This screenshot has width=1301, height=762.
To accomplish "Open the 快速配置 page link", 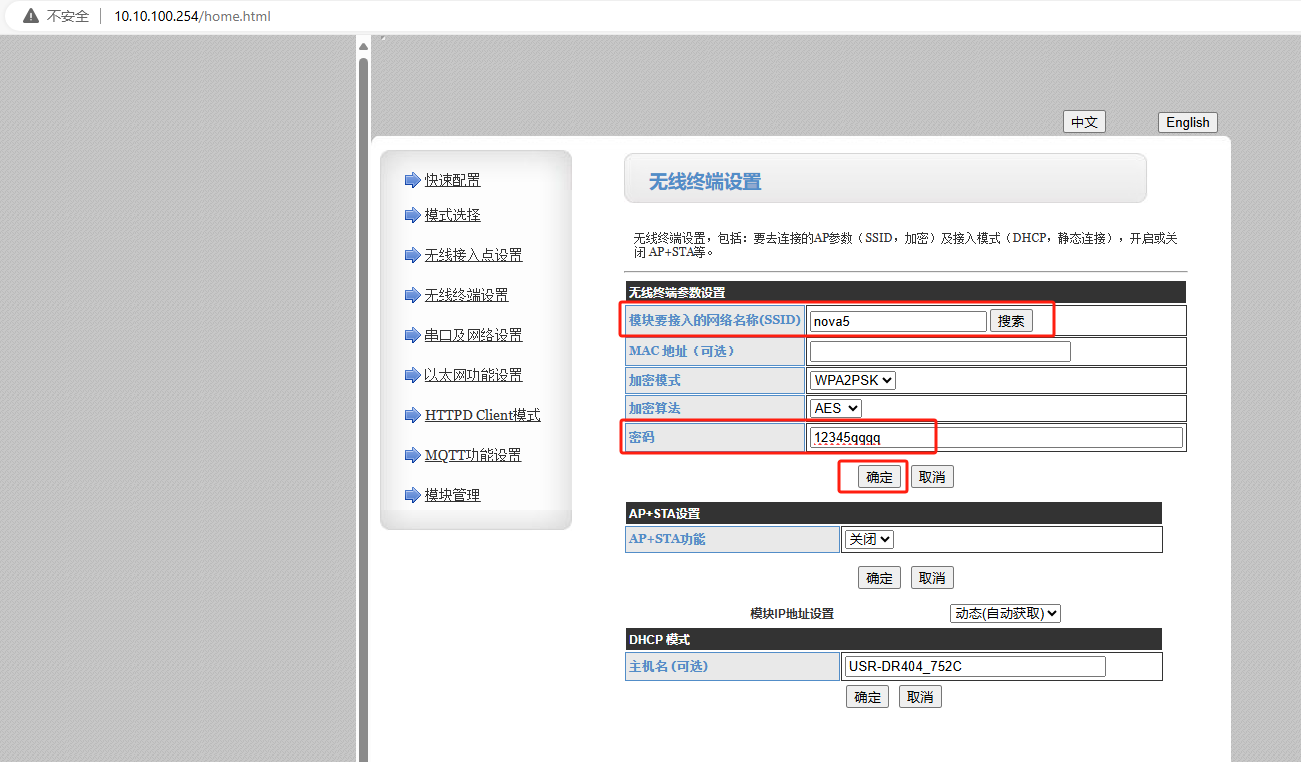I will coord(452,180).
